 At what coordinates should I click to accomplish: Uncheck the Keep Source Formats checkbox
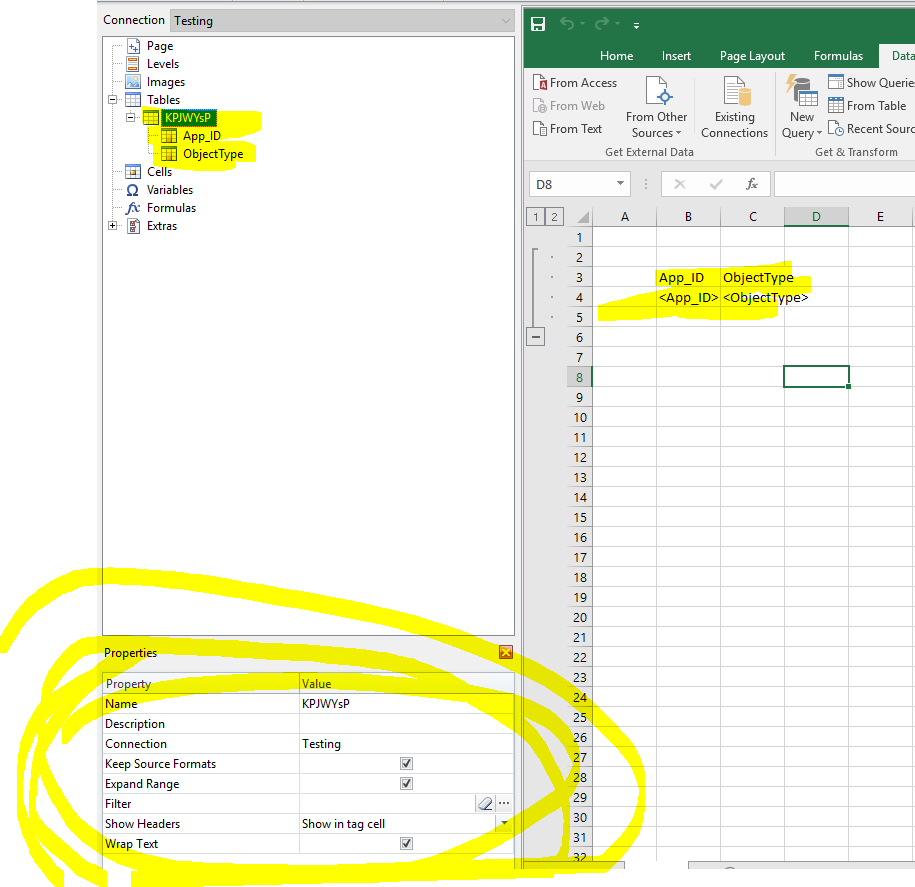click(x=406, y=764)
